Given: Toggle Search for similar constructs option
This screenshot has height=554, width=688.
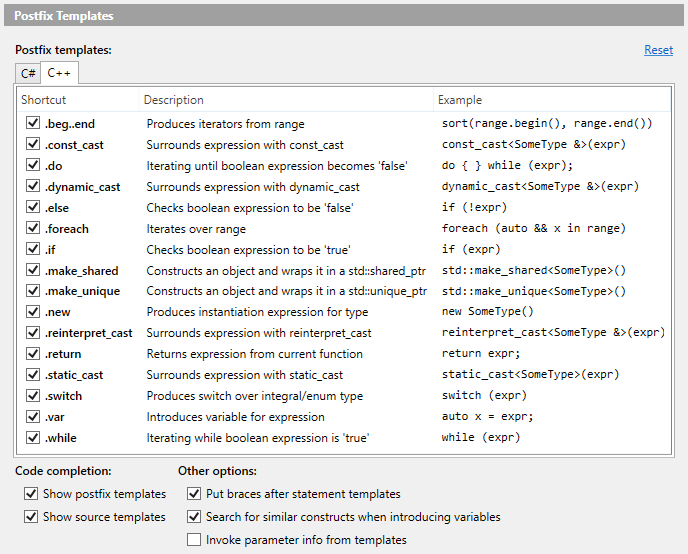Looking at the screenshot, I should [x=194, y=517].
